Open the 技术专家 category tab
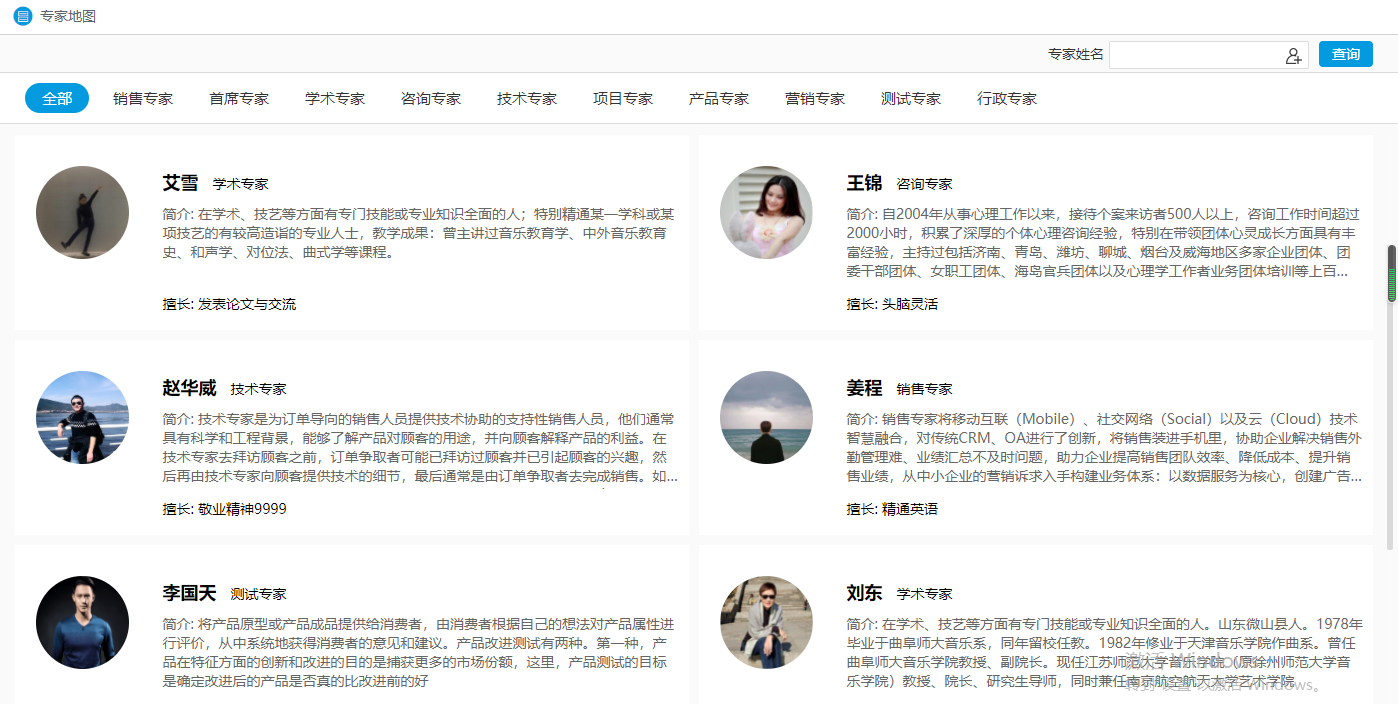 (527, 98)
